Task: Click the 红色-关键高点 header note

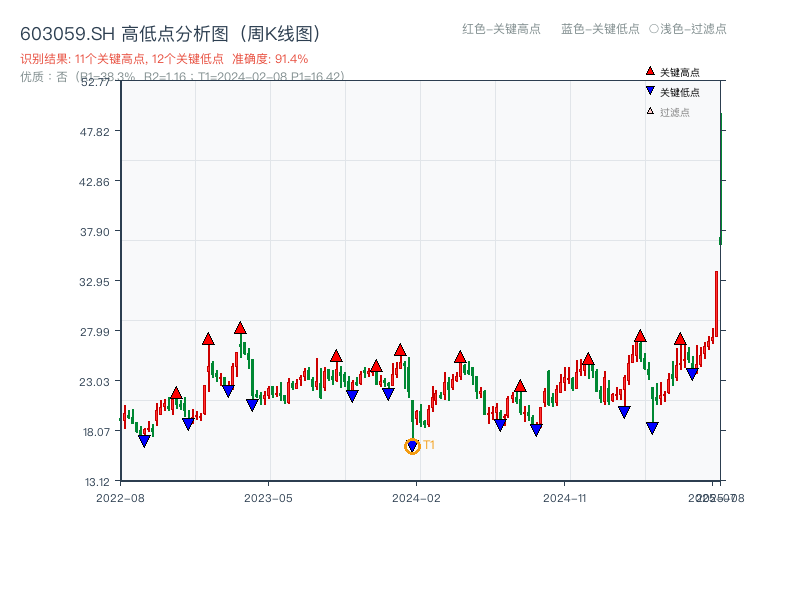Action: point(501,29)
